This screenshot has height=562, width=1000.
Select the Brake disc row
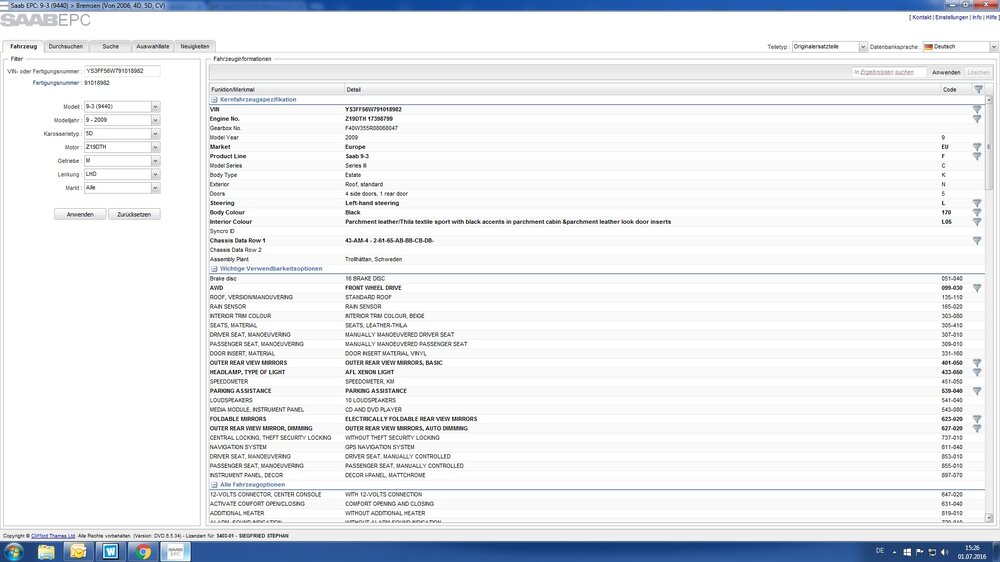(597, 279)
